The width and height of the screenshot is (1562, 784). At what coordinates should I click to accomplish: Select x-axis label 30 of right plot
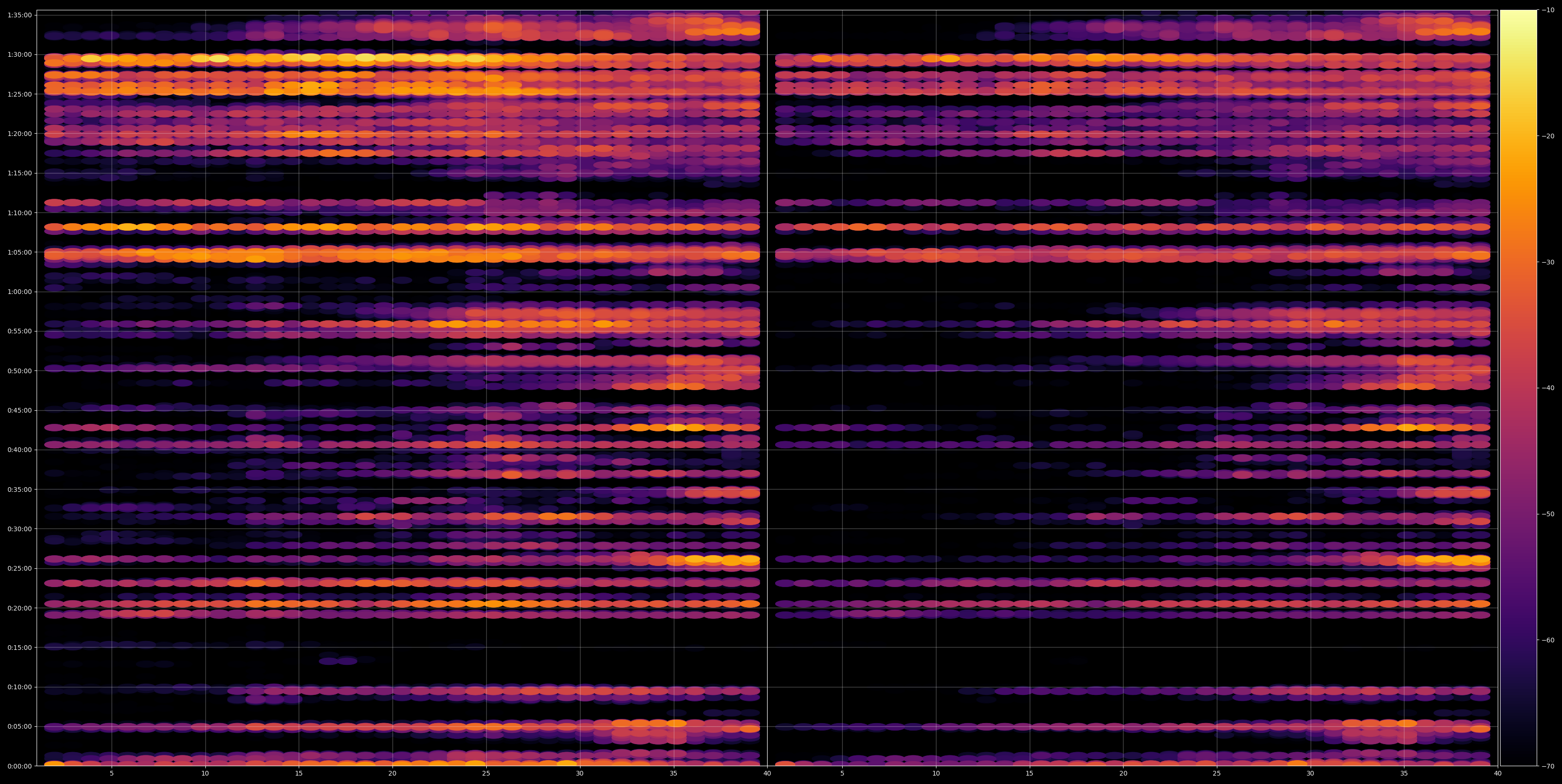pyautogui.click(x=1310, y=773)
